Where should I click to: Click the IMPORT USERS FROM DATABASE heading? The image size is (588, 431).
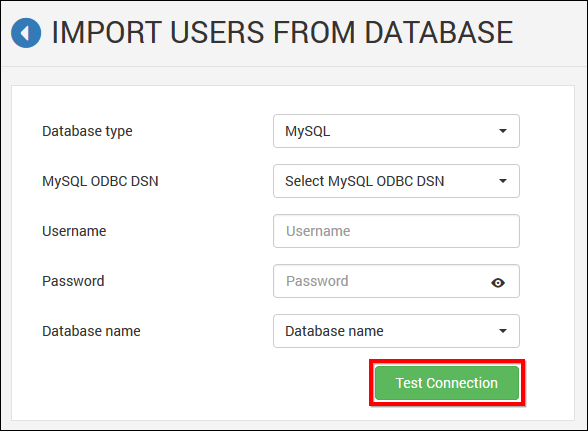[282, 33]
